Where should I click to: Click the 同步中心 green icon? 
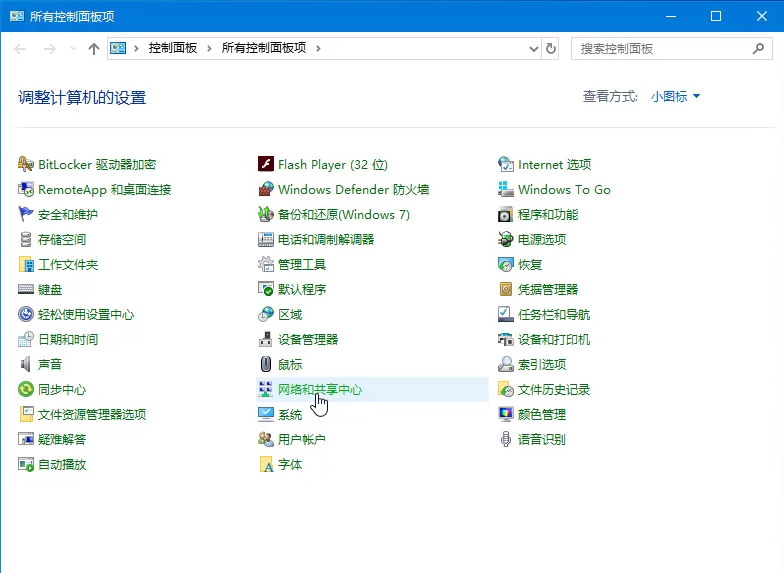tap(26, 389)
